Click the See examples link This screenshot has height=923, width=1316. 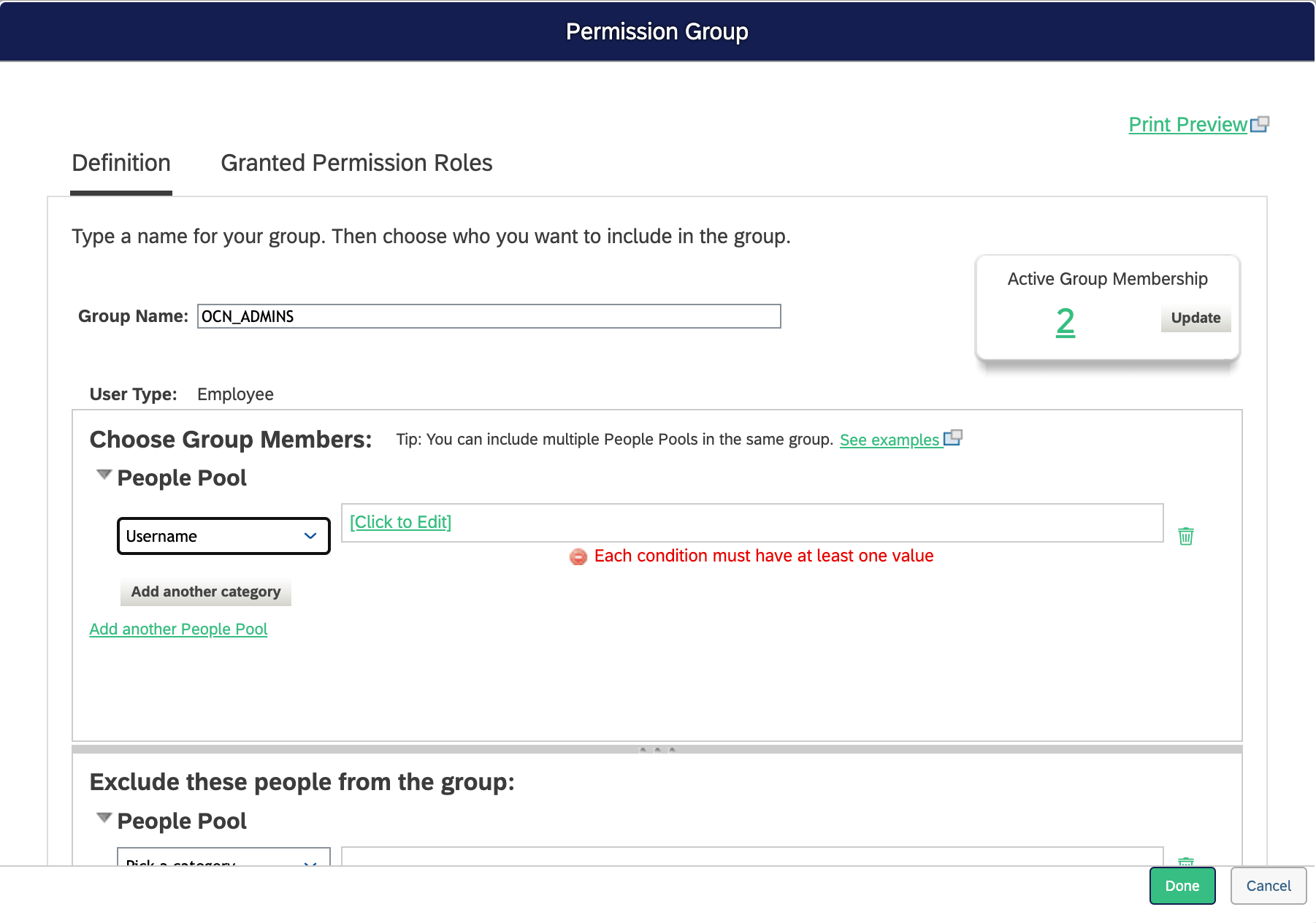click(x=889, y=440)
